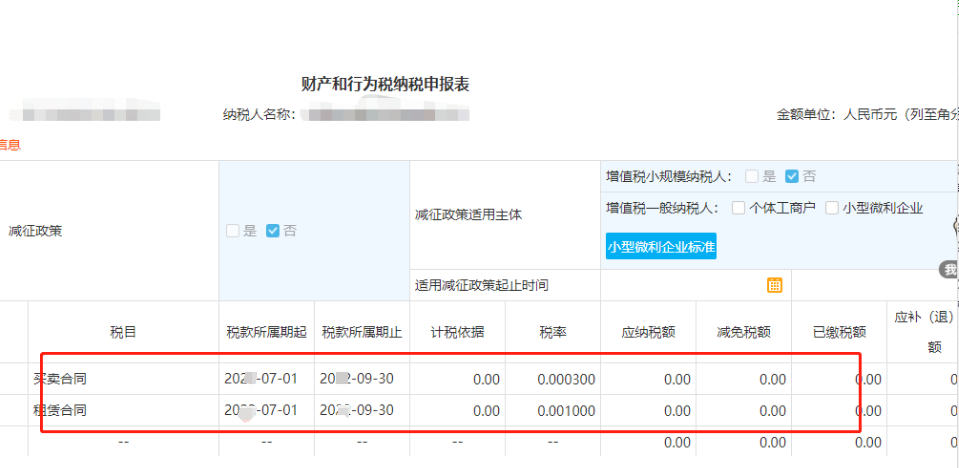959x468 pixels.
Task: Click the 应纳税额 column header
Action: pos(648,332)
